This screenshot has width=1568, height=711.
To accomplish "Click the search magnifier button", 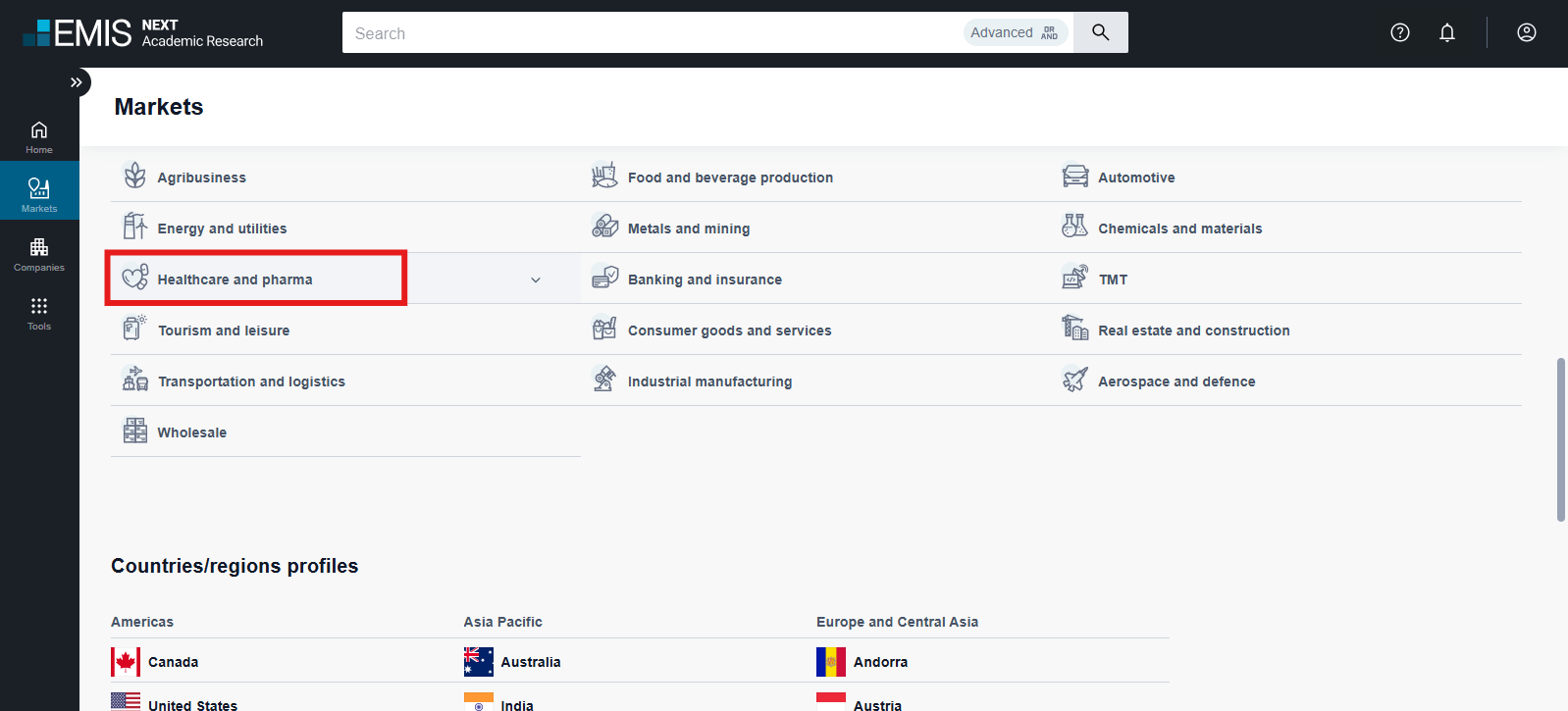I will pos(1100,32).
